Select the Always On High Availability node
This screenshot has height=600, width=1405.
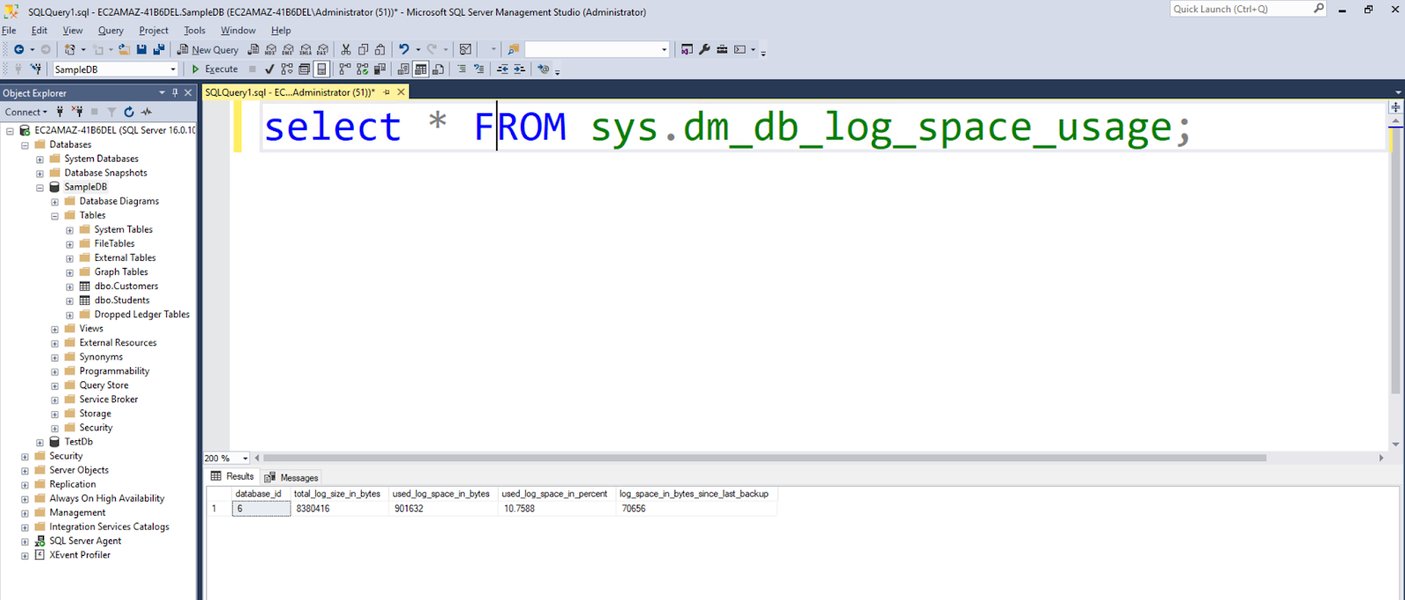[x=107, y=498]
